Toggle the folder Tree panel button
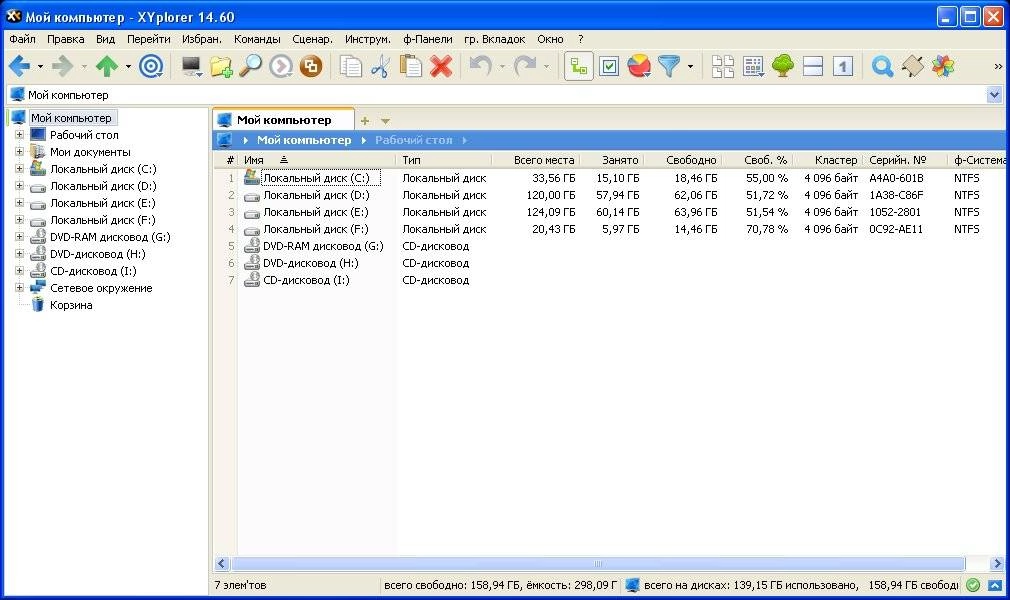 click(578, 66)
